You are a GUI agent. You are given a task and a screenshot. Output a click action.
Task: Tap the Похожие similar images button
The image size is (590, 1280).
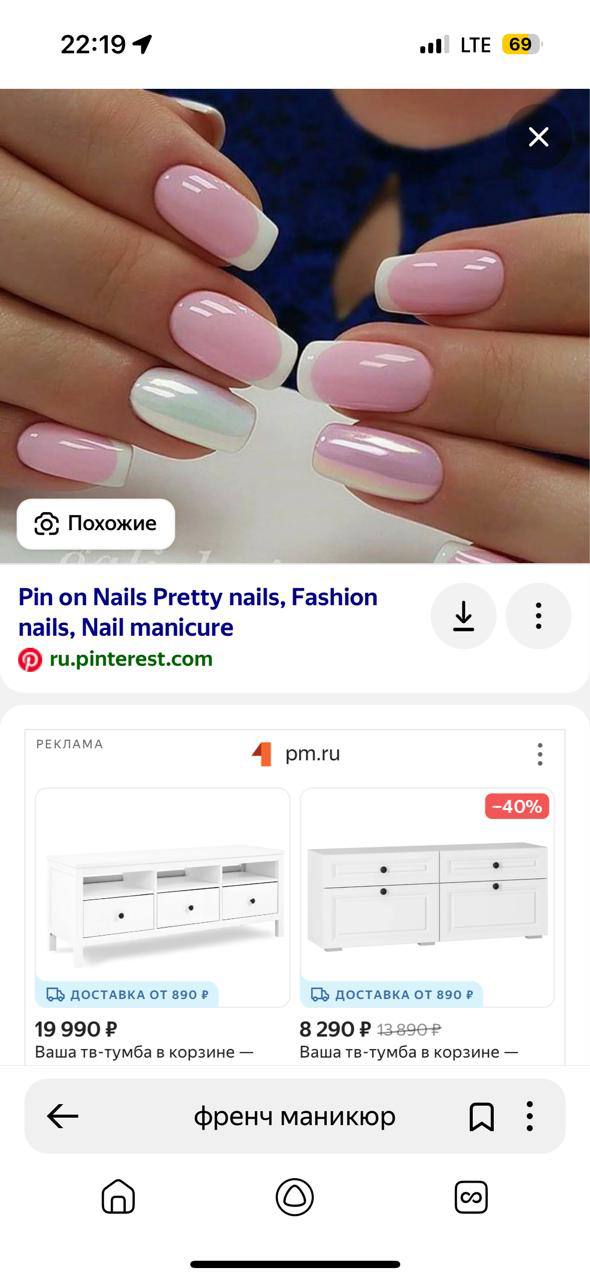point(96,523)
